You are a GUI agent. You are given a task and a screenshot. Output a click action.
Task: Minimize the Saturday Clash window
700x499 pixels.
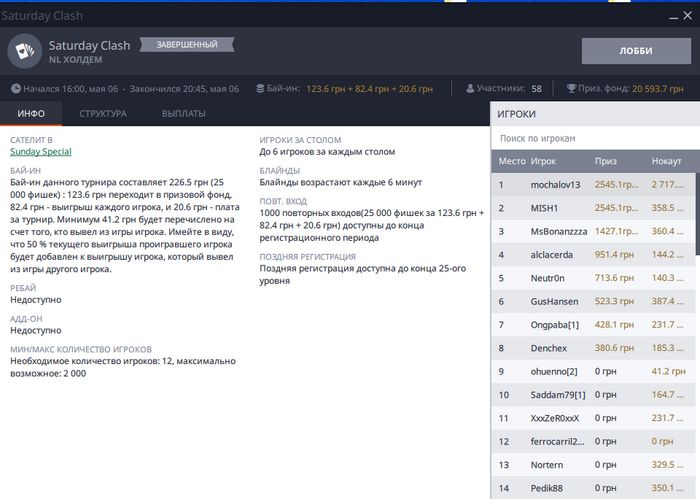tap(673, 16)
